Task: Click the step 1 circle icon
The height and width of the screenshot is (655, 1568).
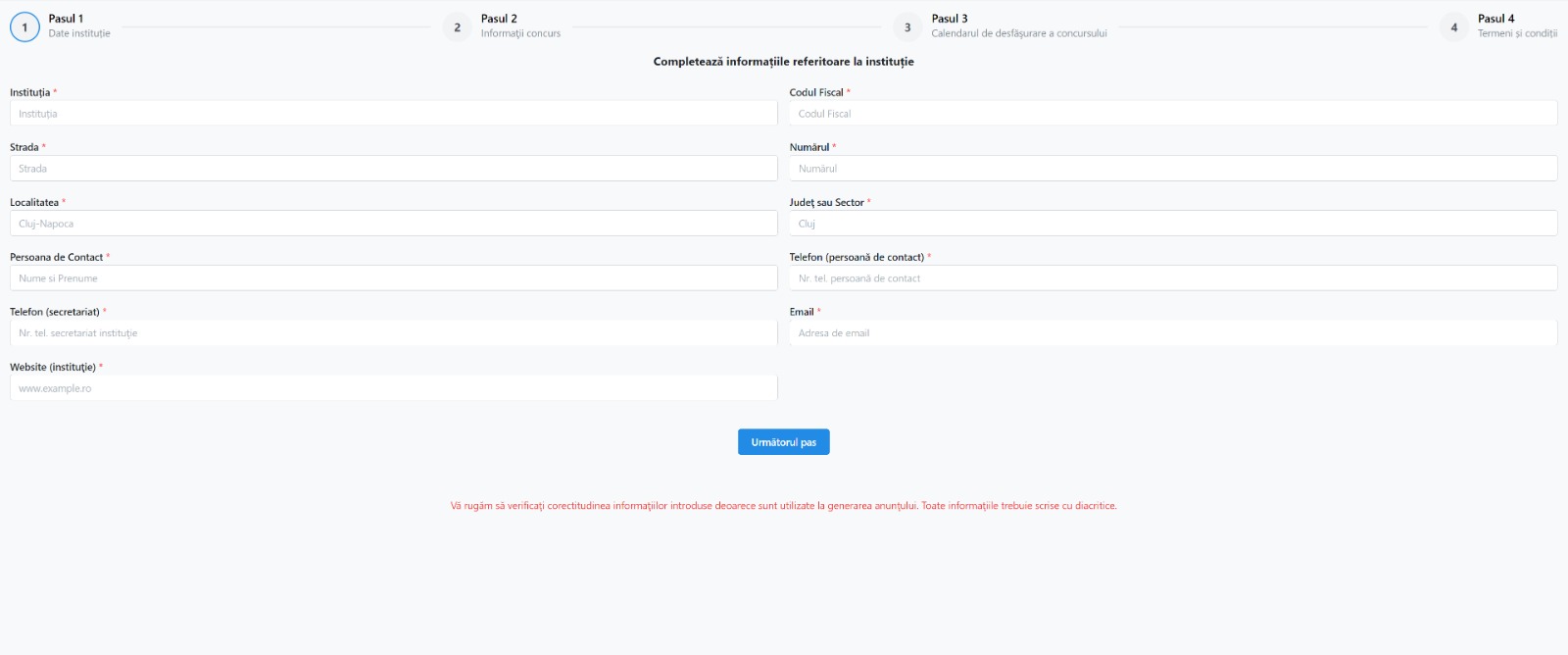Action: point(24,26)
